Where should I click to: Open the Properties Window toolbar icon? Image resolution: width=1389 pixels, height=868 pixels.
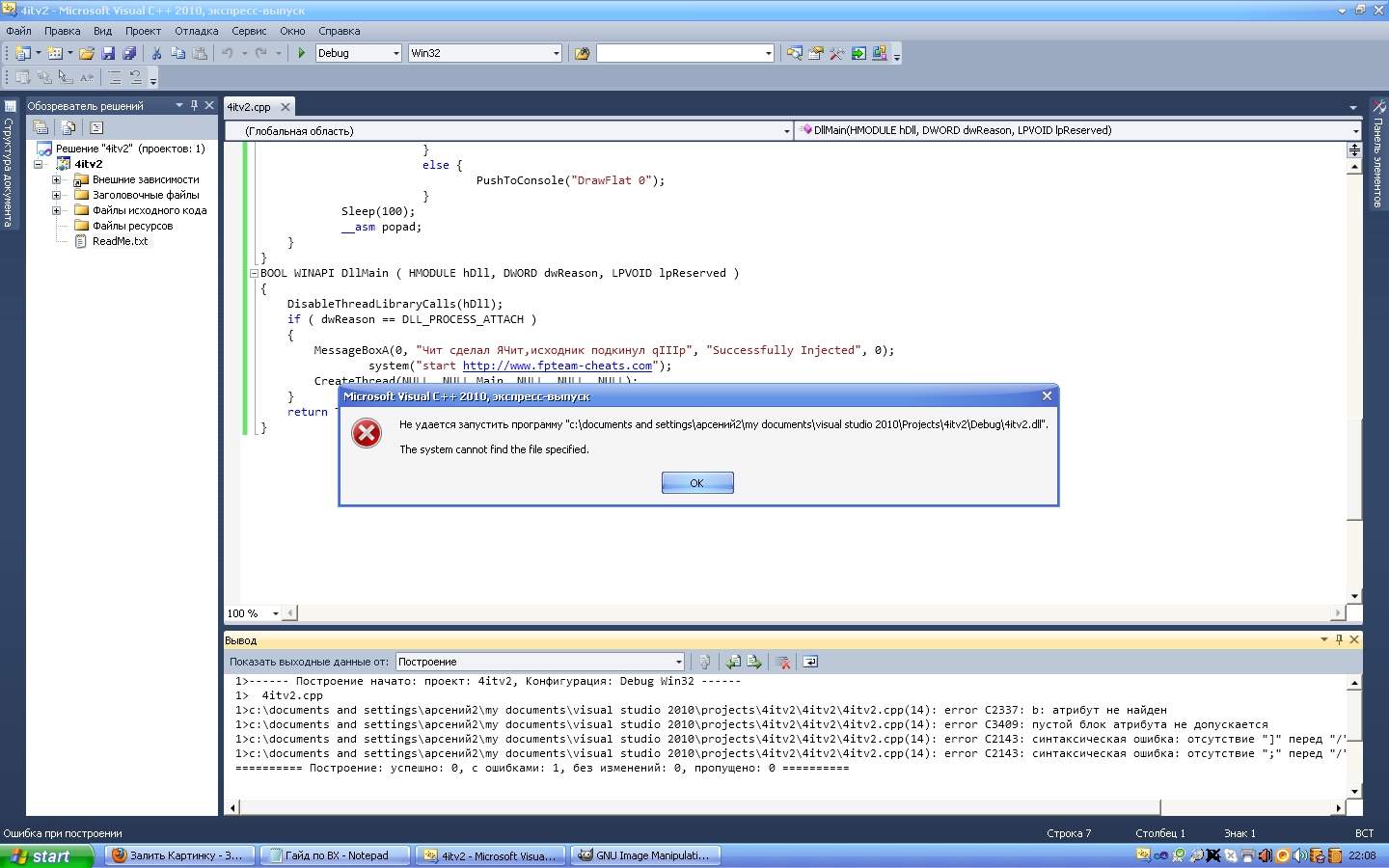point(815,53)
